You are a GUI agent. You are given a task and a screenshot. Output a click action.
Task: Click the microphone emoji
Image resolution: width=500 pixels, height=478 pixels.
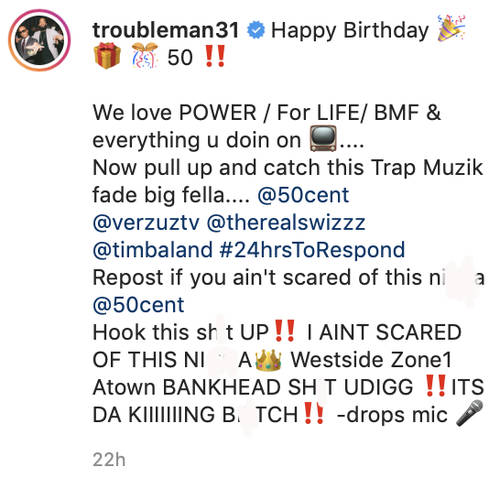point(469,413)
